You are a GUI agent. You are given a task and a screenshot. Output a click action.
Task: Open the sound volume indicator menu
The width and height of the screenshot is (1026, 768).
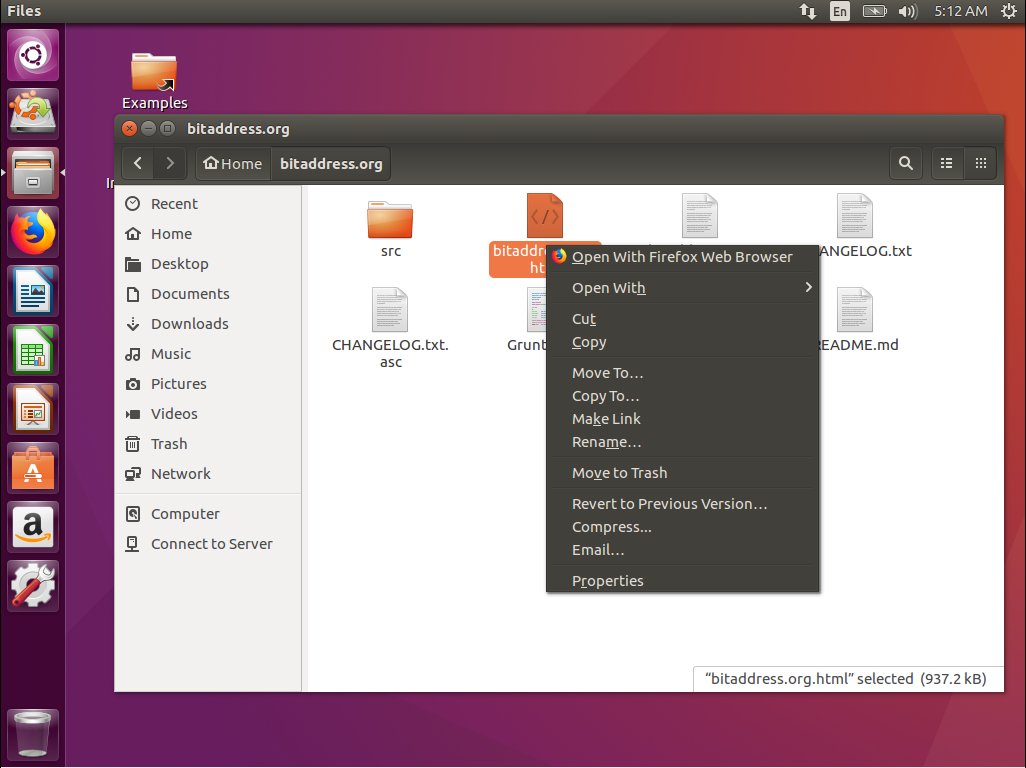tap(907, 11)
